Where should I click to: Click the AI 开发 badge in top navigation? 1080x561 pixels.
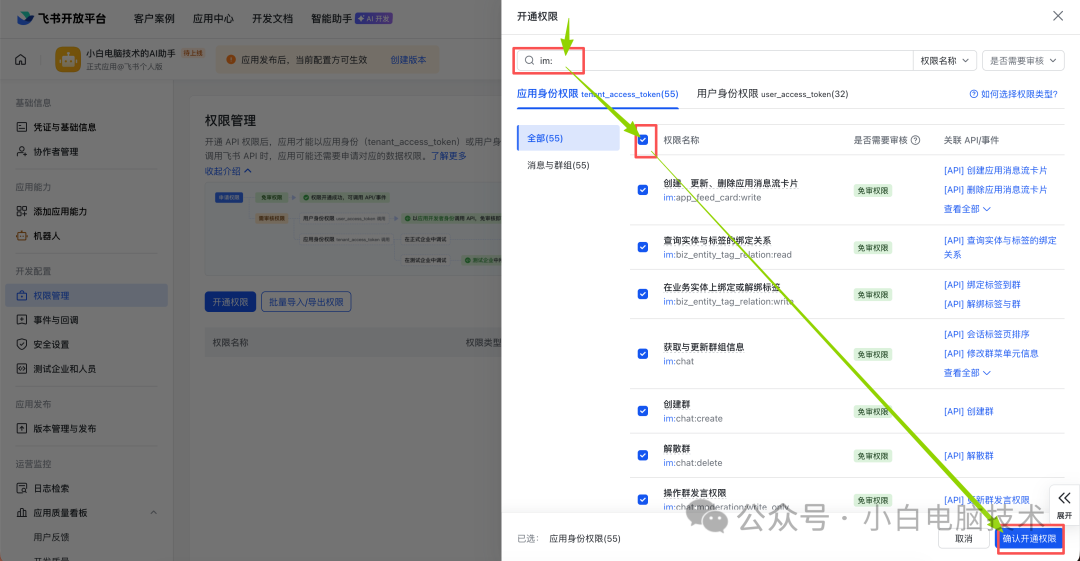pos(373,19)
